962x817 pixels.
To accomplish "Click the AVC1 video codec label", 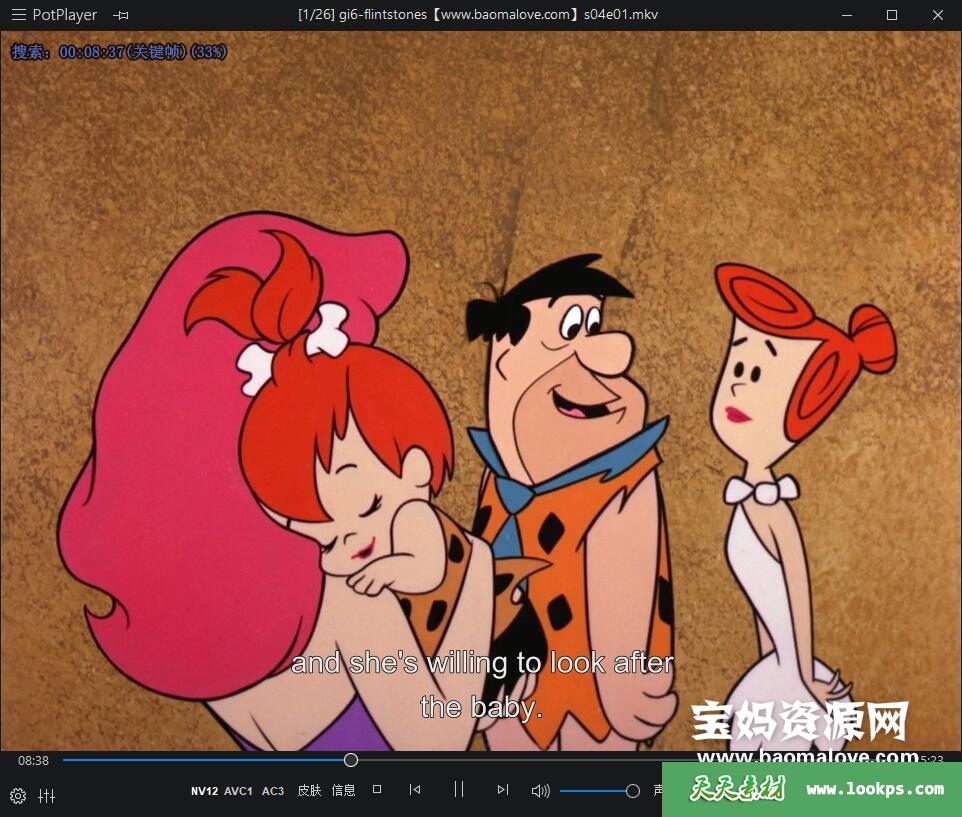I will [x=238, y=791].
